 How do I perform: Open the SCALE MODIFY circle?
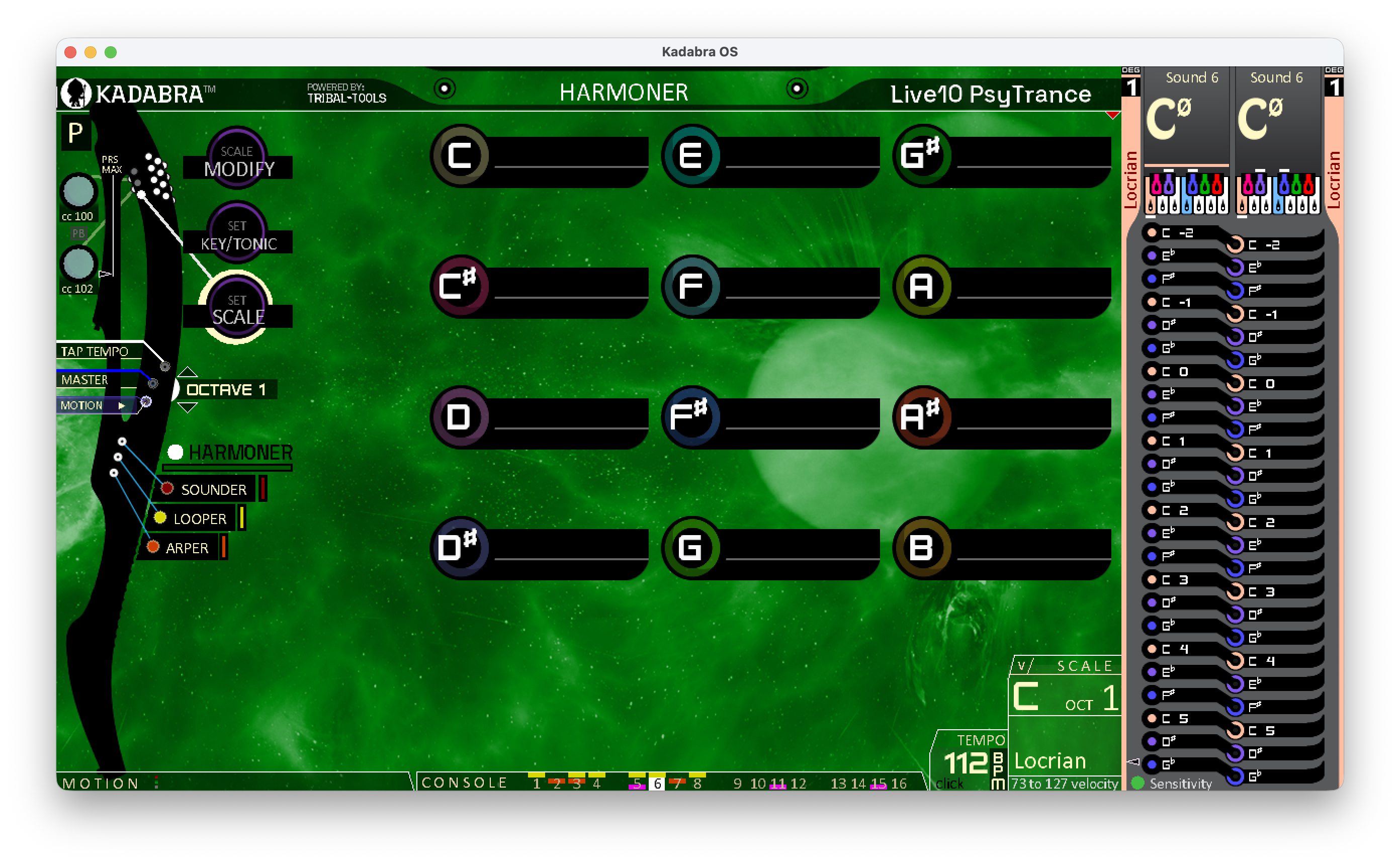(237, 157)
